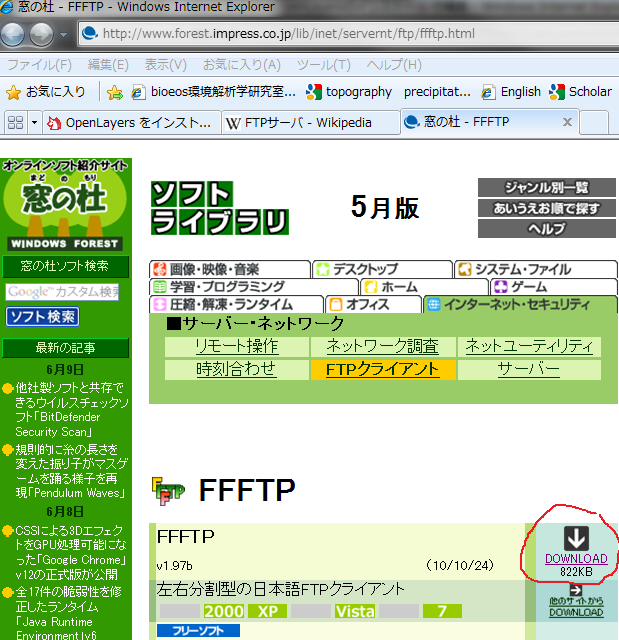Select the ゲーム category tab

554,287
